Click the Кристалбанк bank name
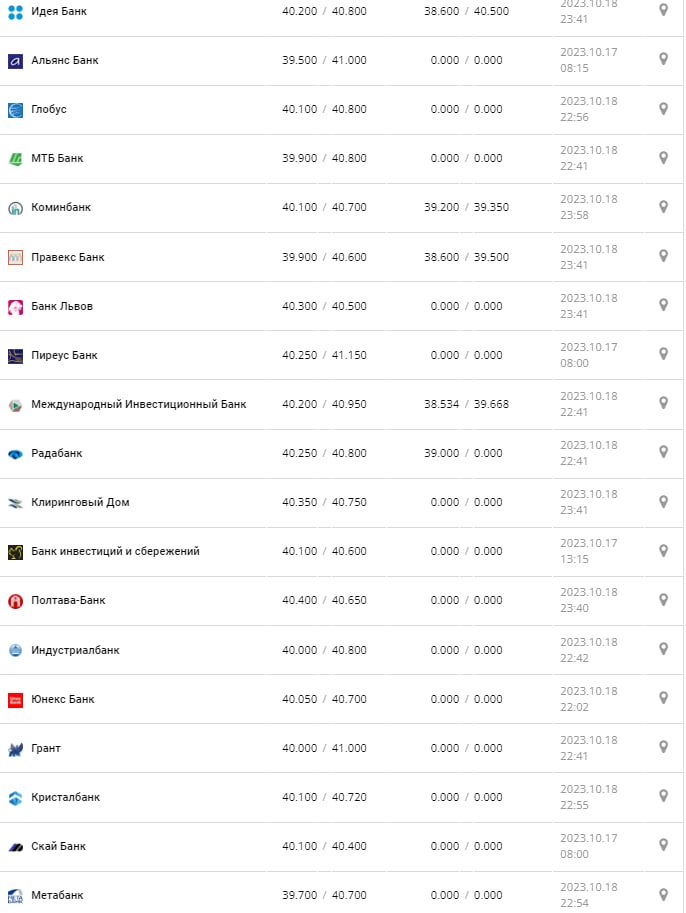The image size is (686, 913). (66, 797)
